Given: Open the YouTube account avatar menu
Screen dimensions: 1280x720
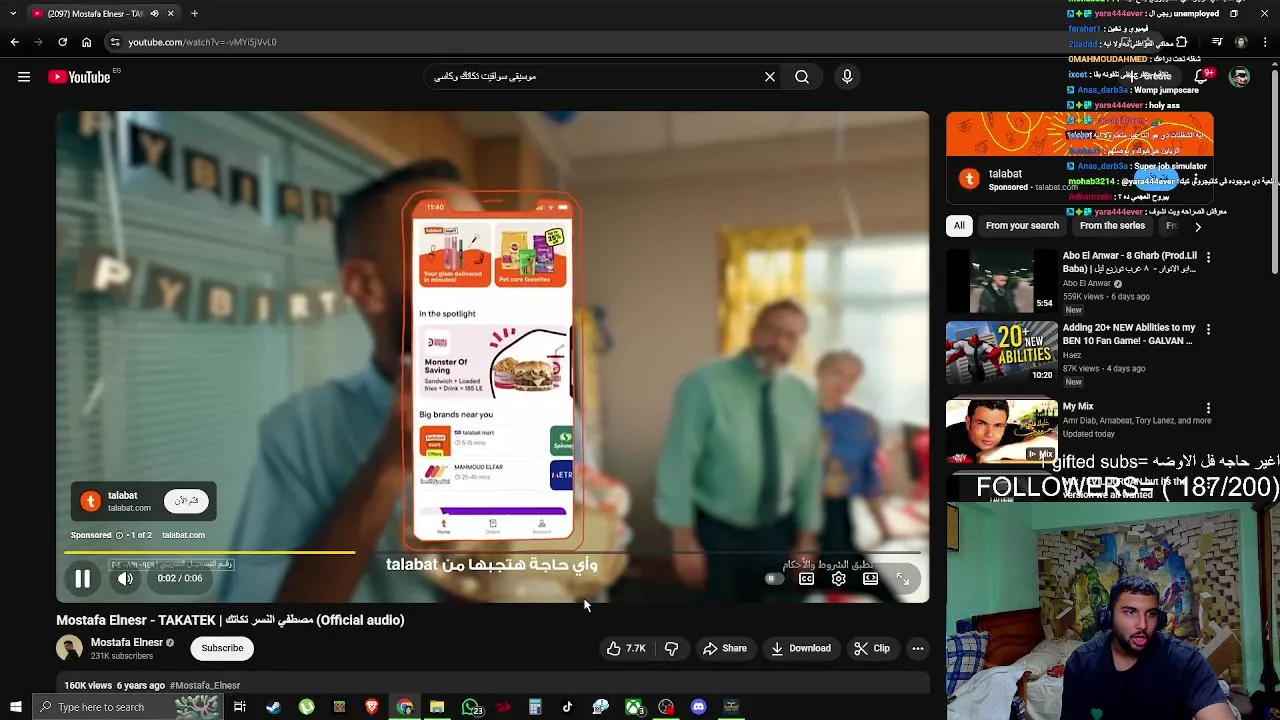Looking at the screenshot, I should point(1240,77).
